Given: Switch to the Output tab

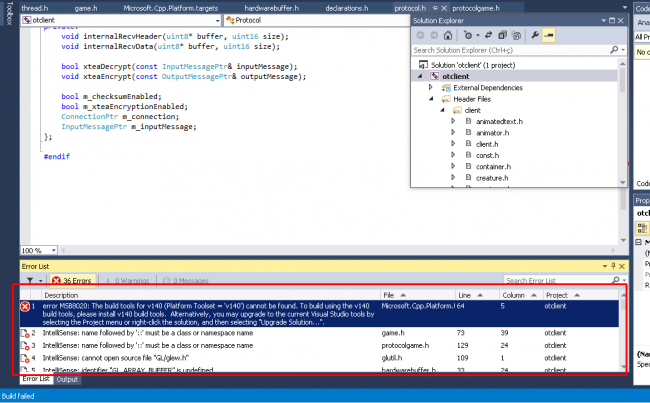Looking at the screenshot, I should coord(67,379).
